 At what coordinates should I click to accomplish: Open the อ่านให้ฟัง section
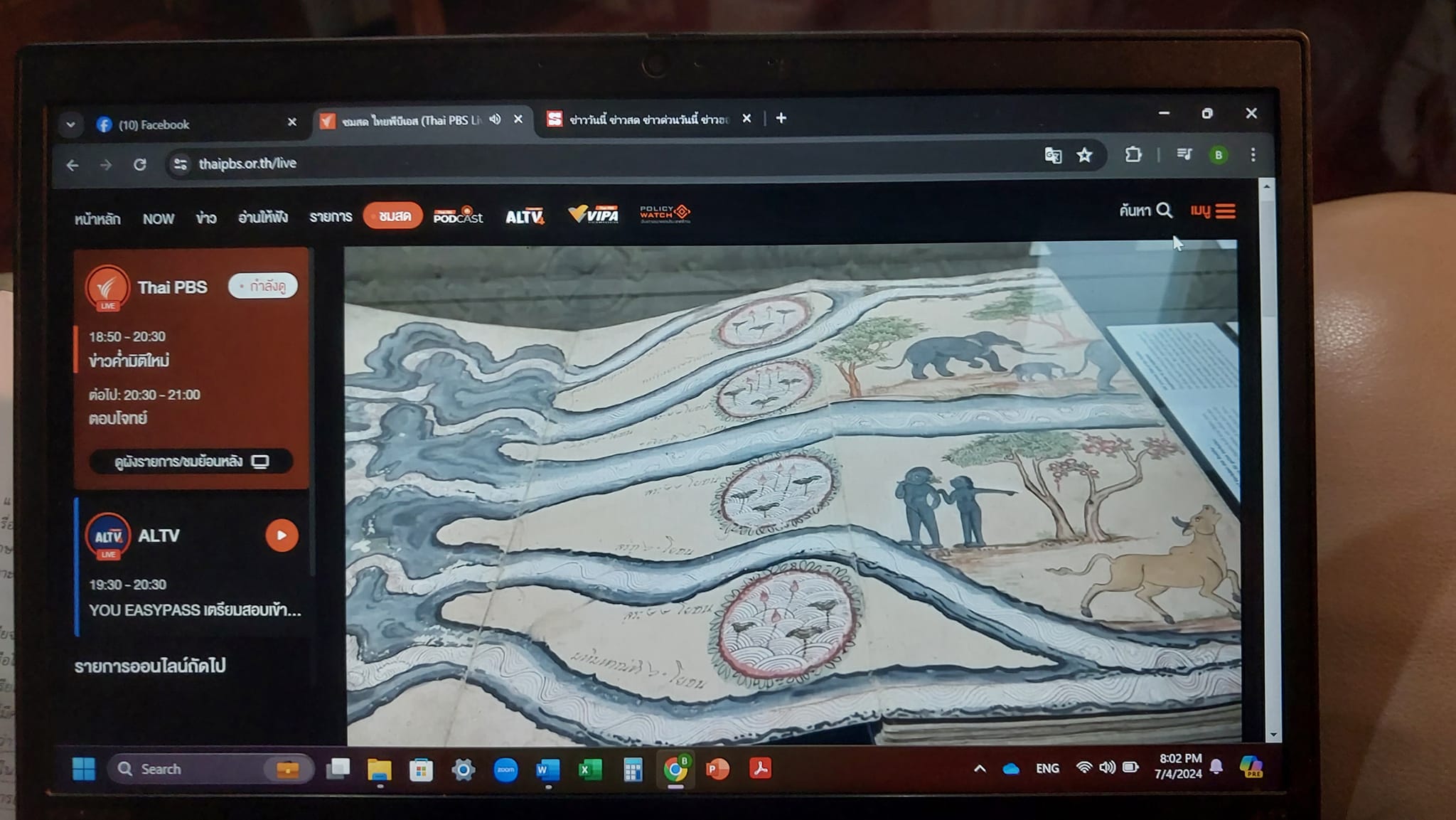(263, 217)
